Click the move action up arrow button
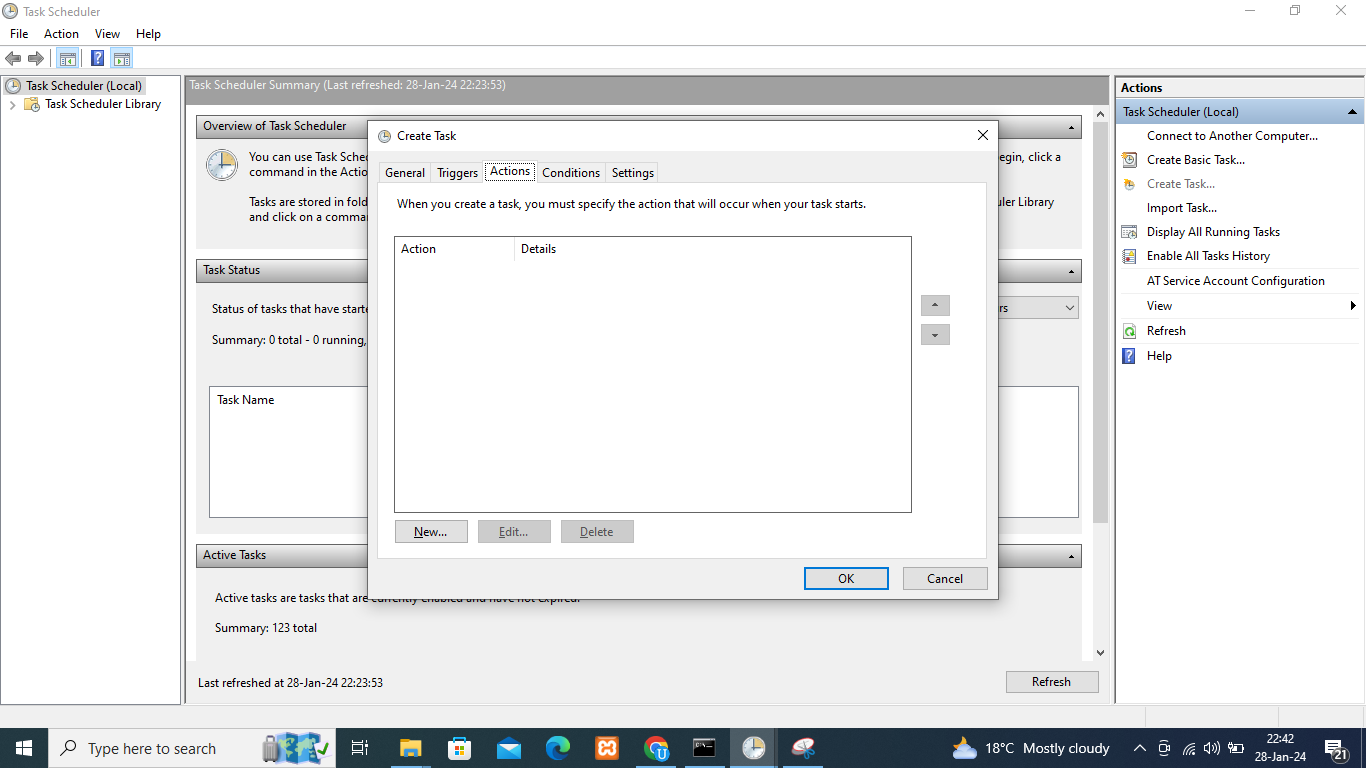Image resolution: width=1366 pixels, height=768 pixels. pyautogui.click(x=935, y=306)
